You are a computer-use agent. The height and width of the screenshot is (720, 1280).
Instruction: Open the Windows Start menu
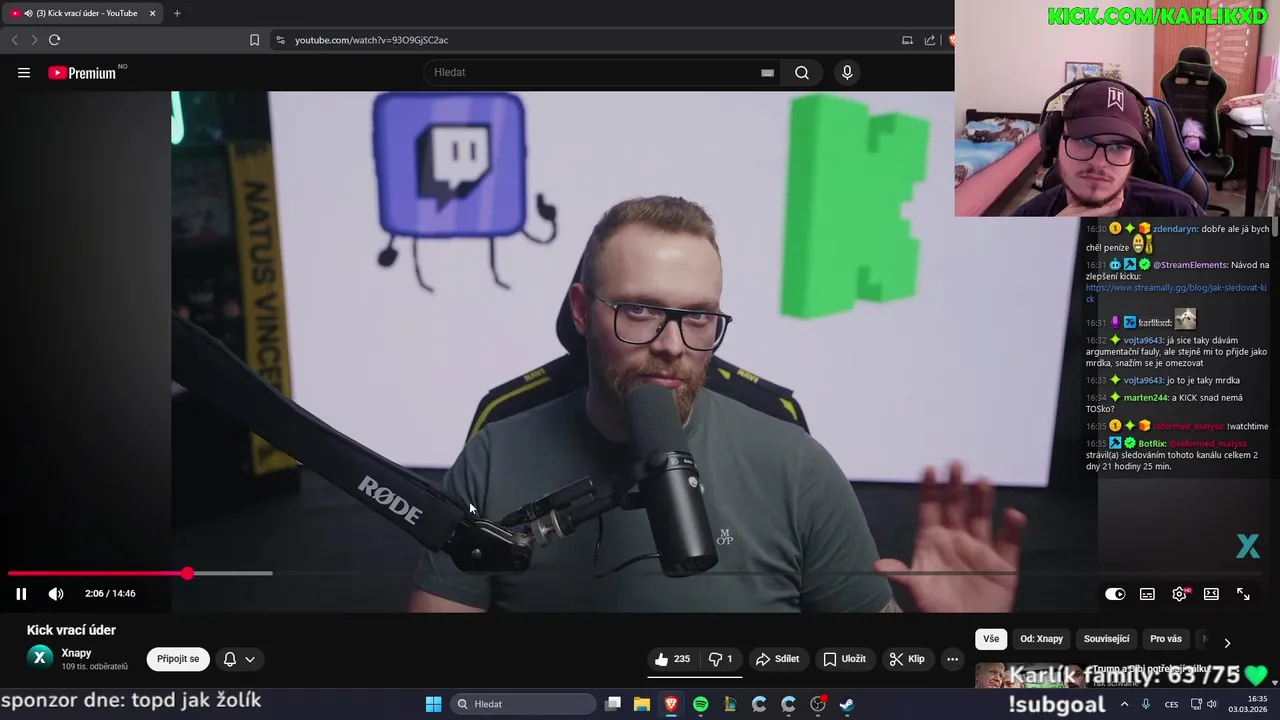(433, 704)
